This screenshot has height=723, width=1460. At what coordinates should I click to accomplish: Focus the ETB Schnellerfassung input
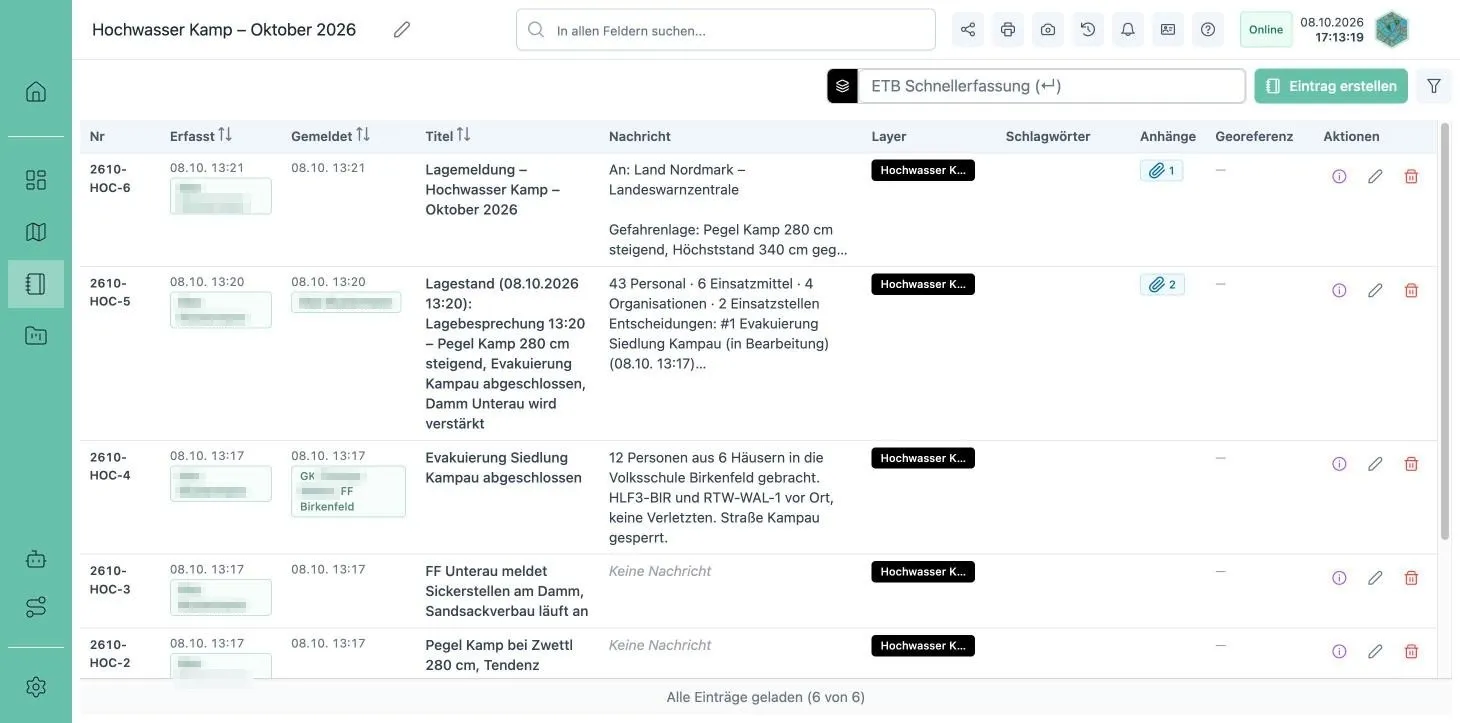point(1051,86)
